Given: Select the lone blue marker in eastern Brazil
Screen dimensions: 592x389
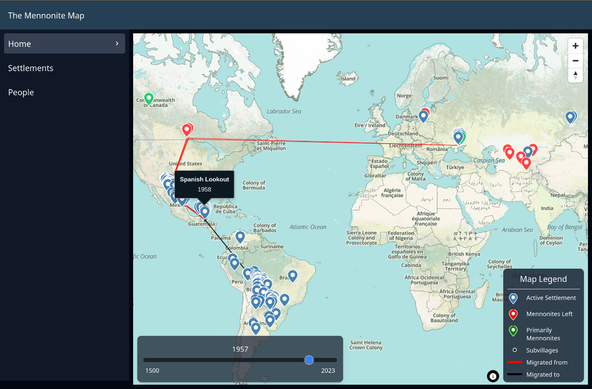Looking at the screenshot, I should click(x=293, y=276).
